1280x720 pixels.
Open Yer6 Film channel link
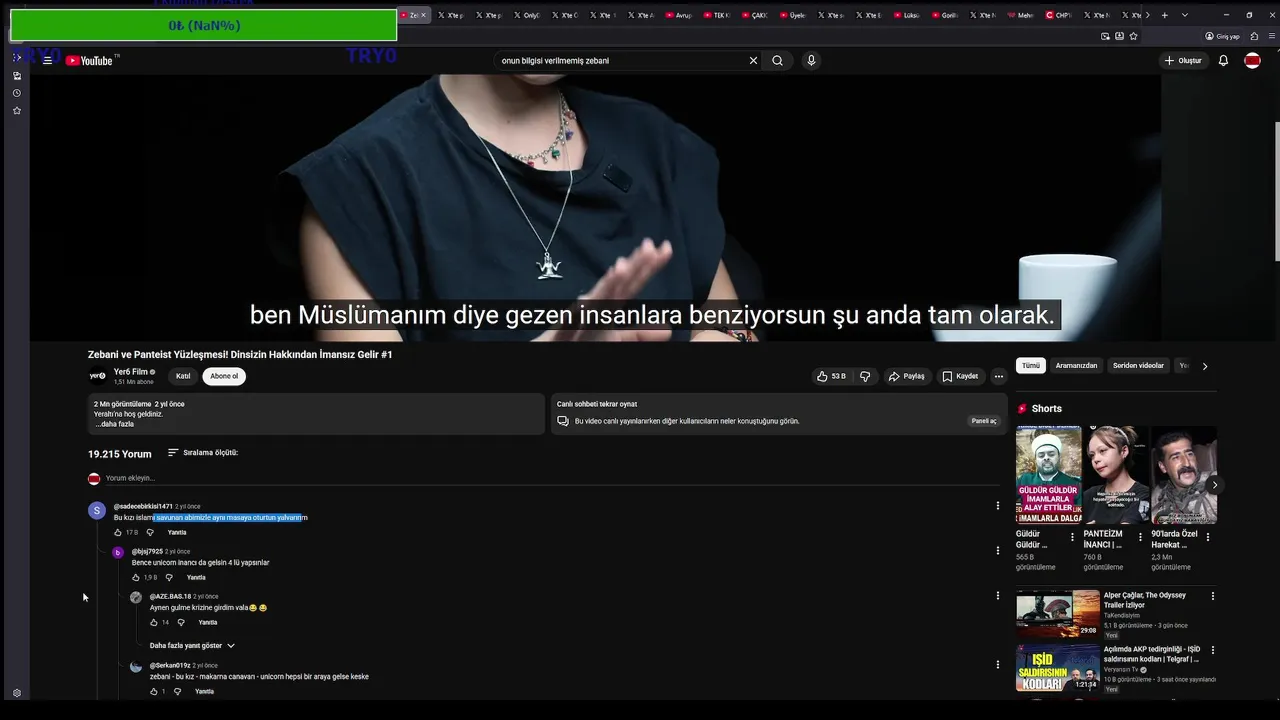coord(130,372)
